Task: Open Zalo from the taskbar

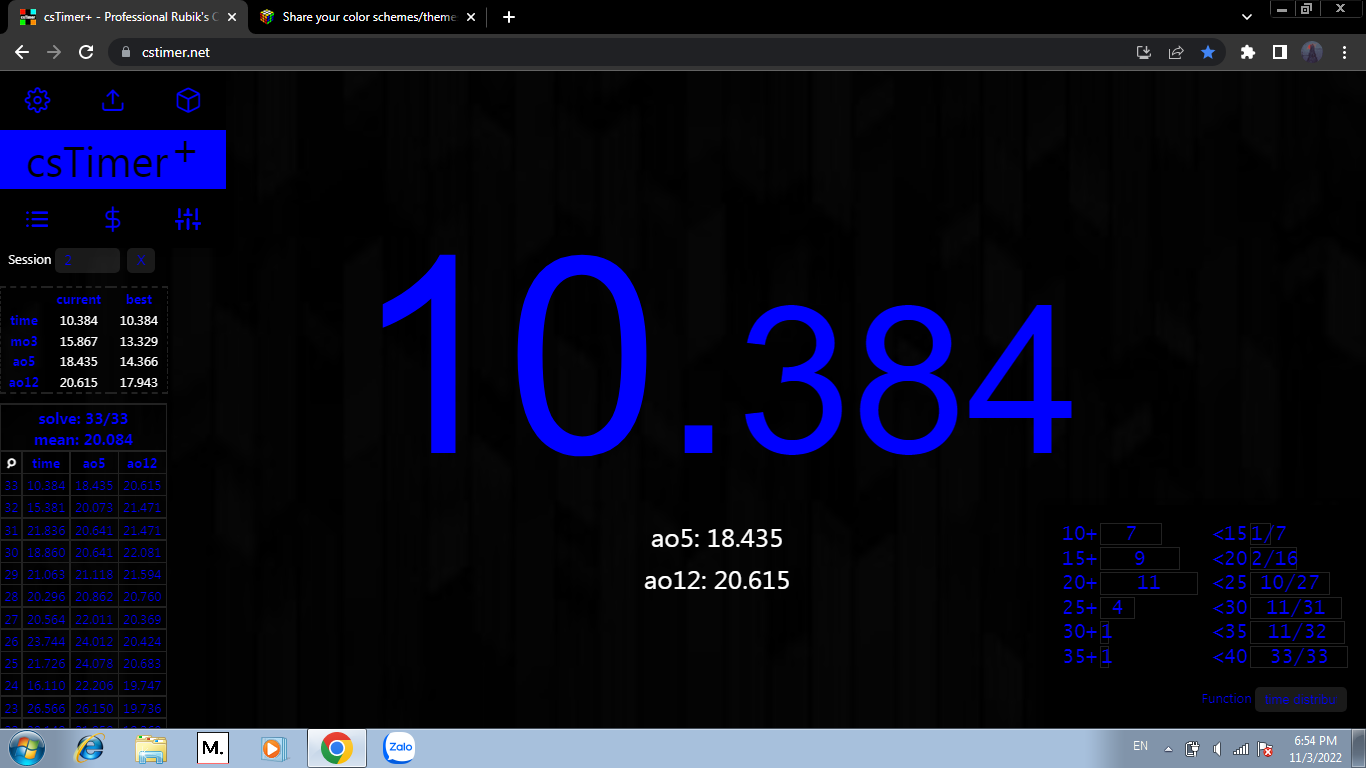Action: pos(400,748)
